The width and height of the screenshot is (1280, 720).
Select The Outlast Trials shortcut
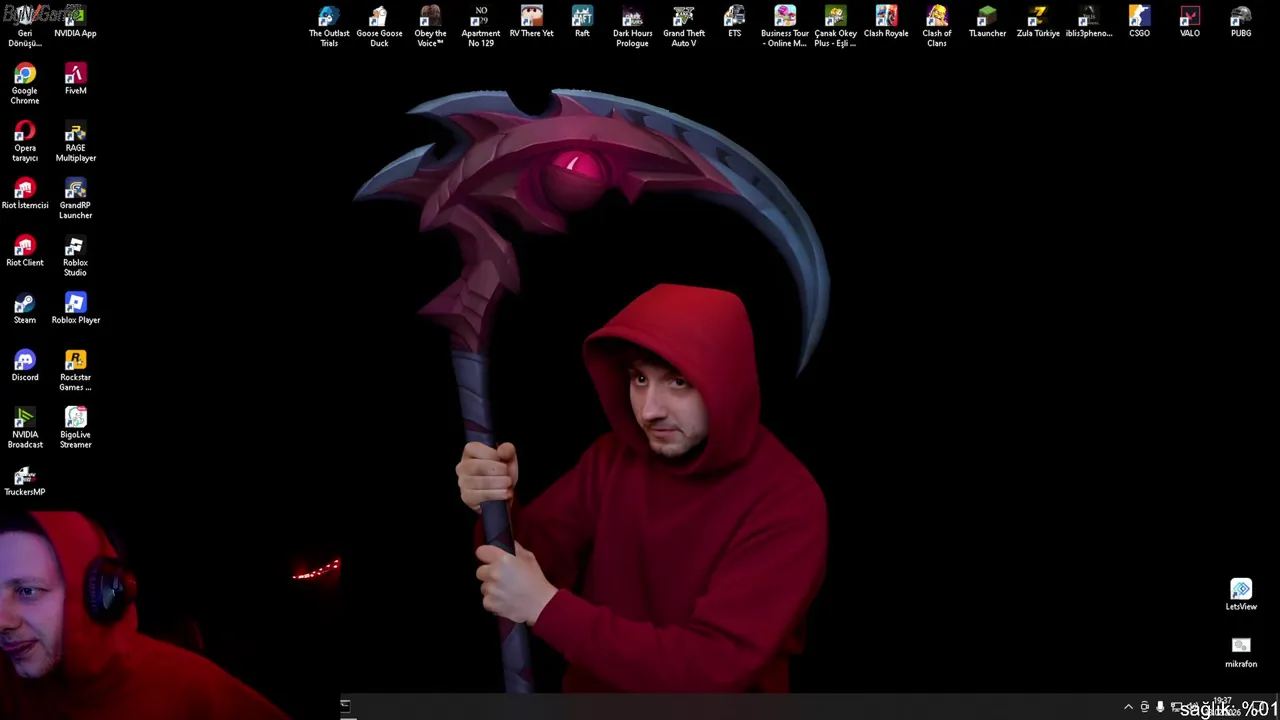tap(329, 26)
